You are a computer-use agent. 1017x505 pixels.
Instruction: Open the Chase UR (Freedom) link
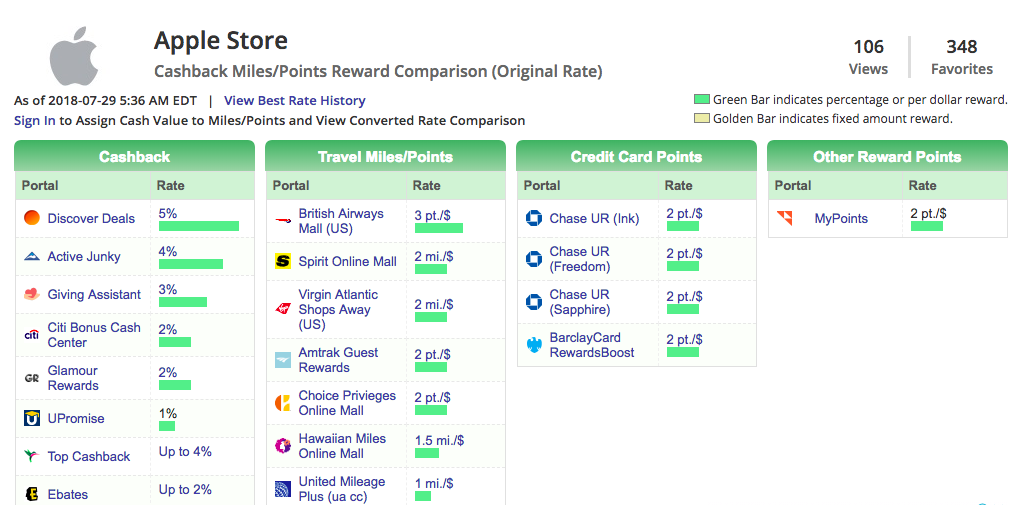point(579,259)
